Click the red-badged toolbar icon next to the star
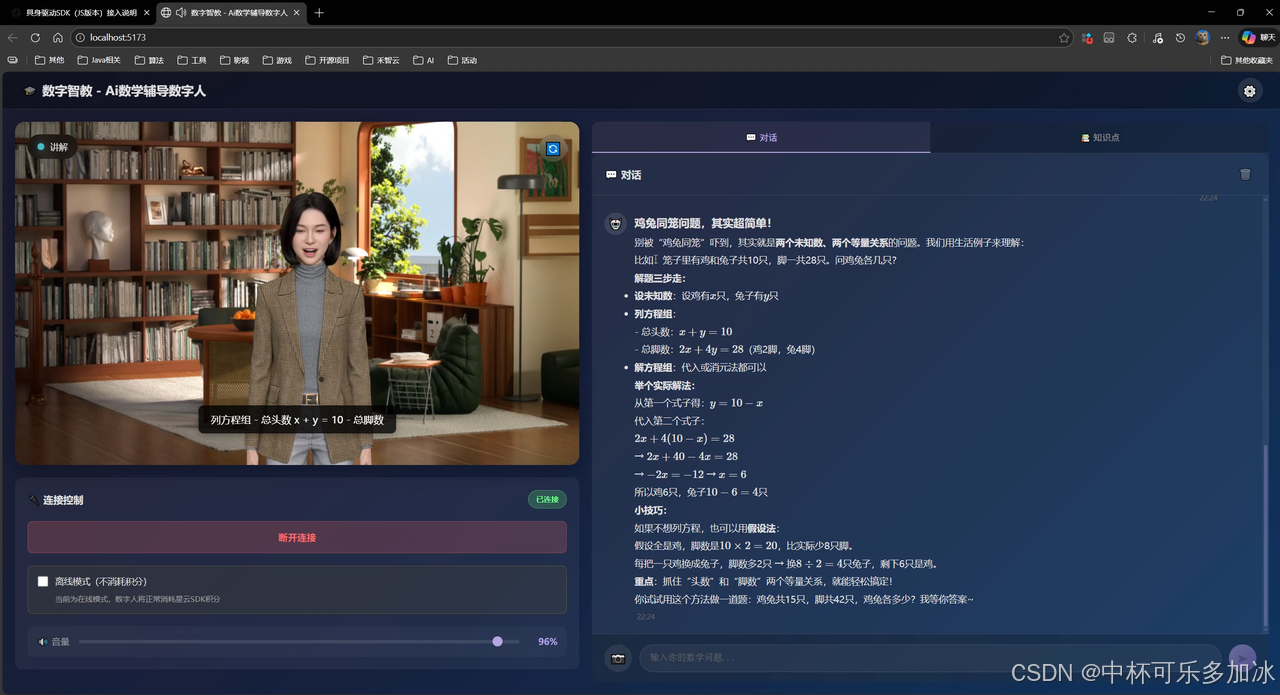This screenshot has height=695, width=1280. [1087, 37]
